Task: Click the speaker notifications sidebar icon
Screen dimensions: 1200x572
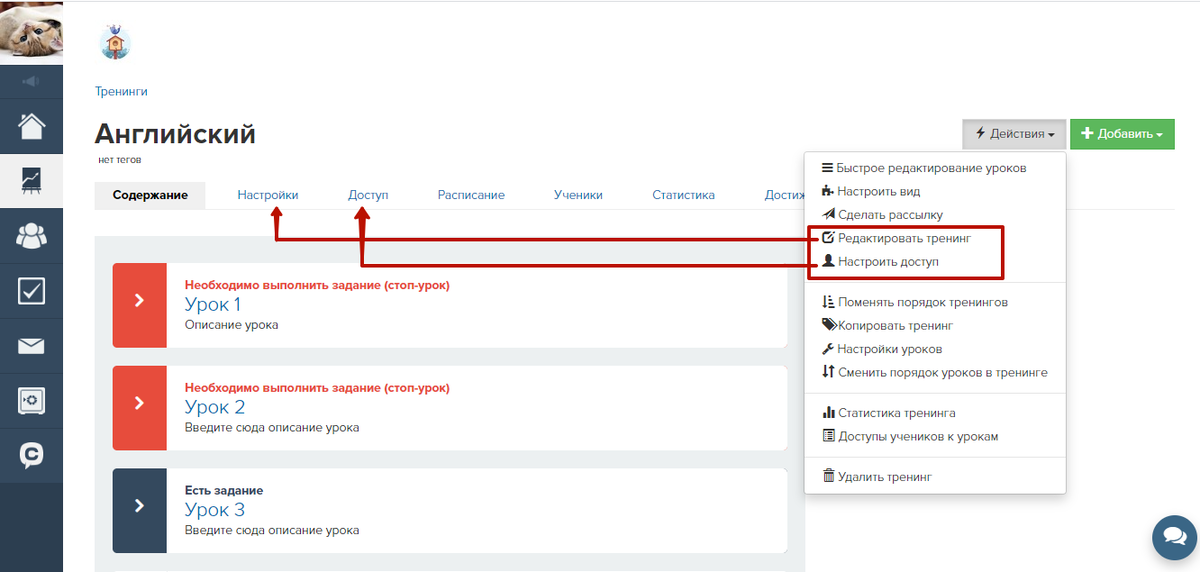Action: (31, 81)
